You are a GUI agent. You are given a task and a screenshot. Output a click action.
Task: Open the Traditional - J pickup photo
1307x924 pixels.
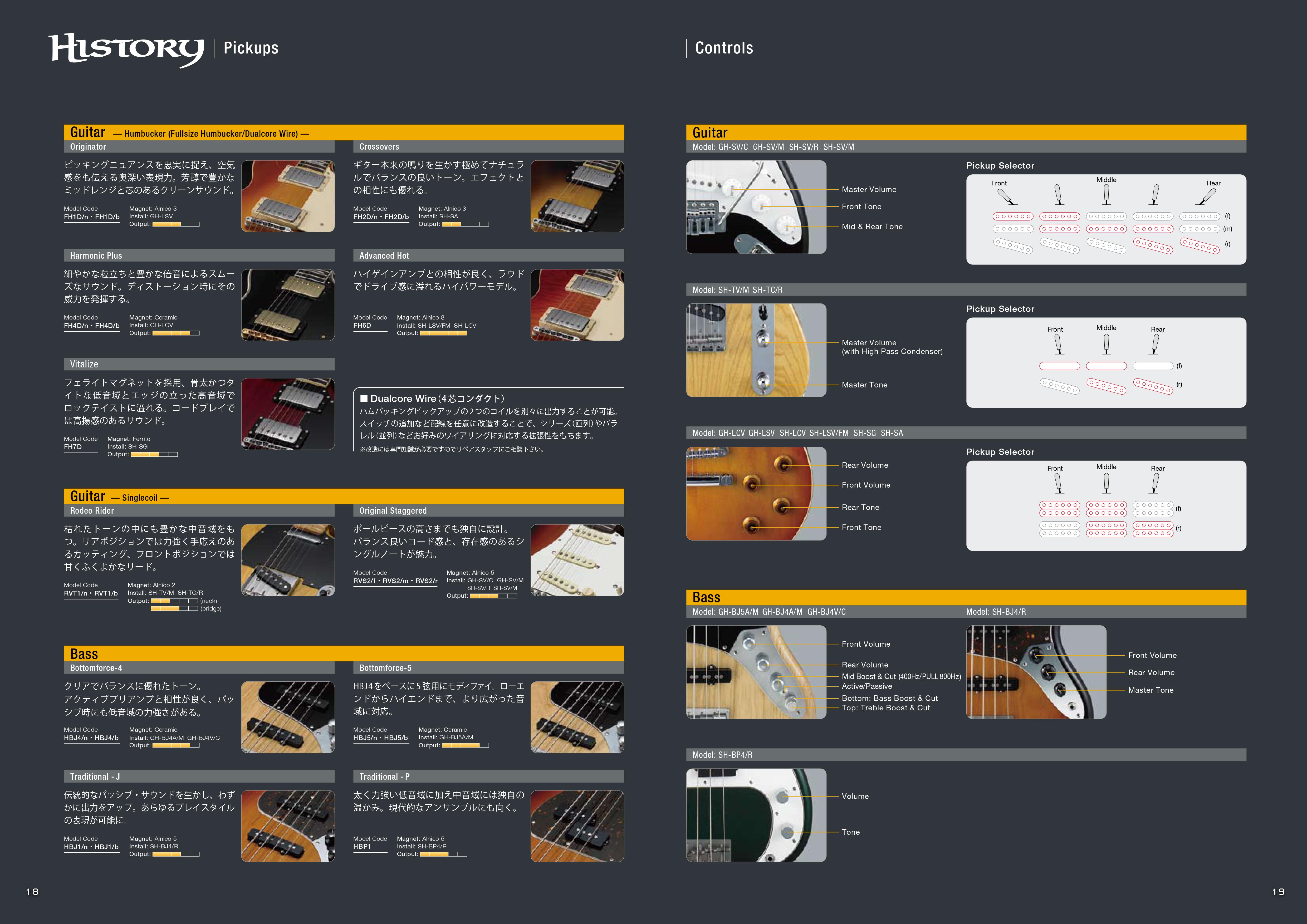tap(288, 826)
